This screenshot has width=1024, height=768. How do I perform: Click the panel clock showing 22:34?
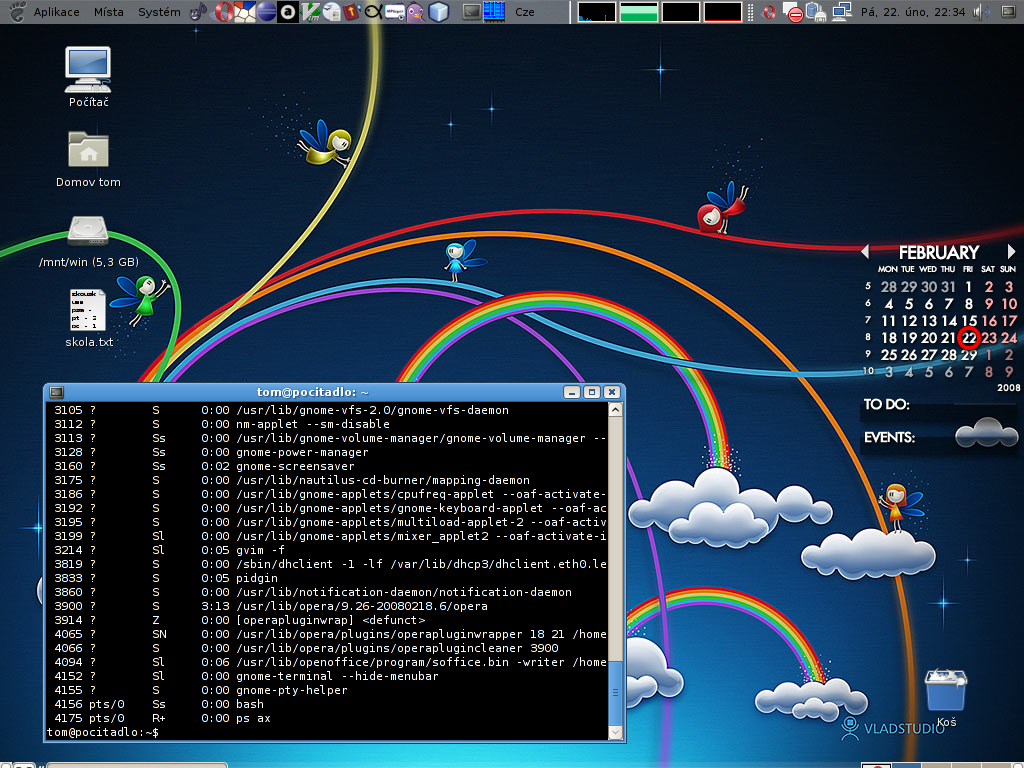click(912, 12)
